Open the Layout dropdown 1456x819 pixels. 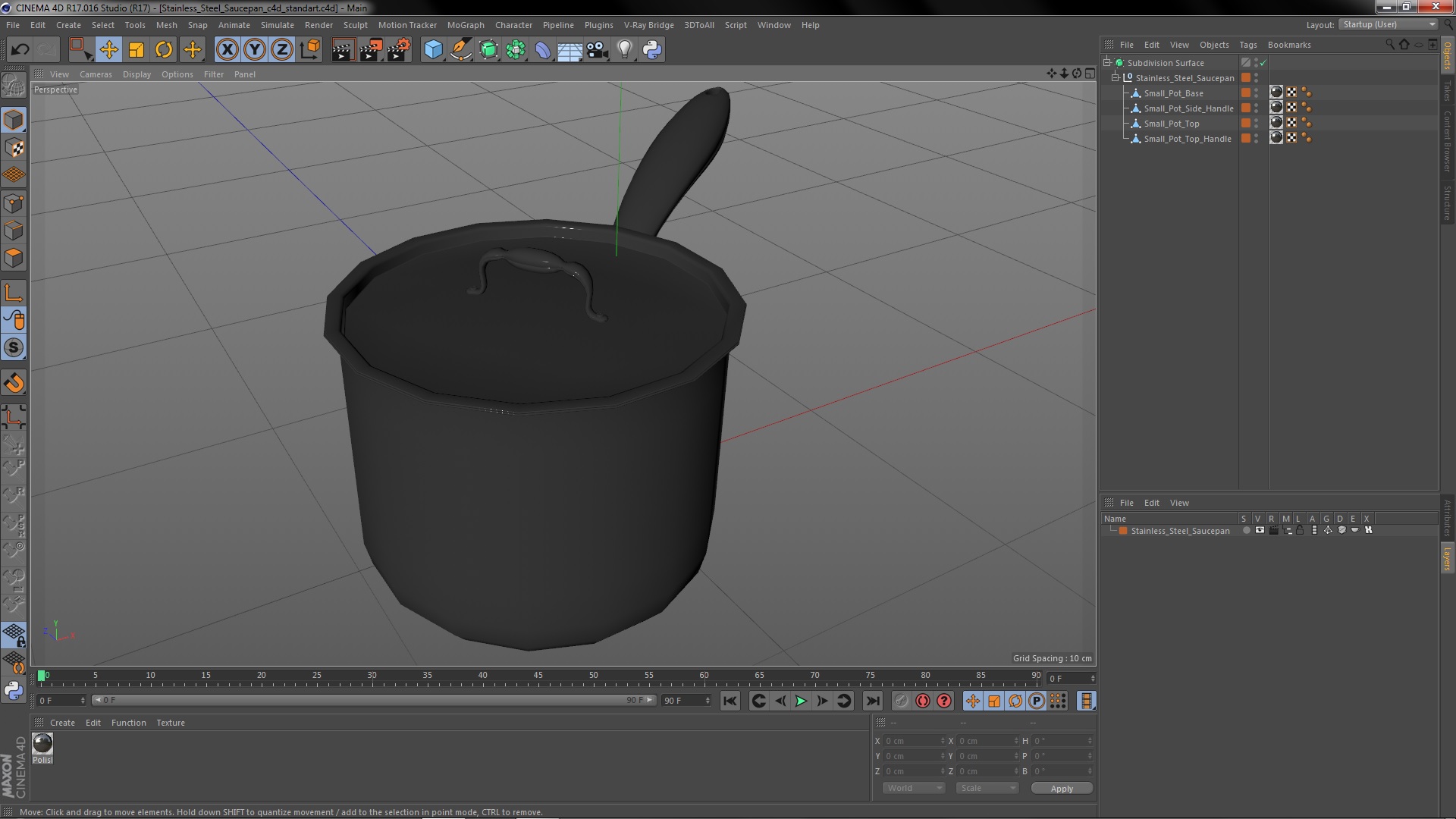[x=1388, y=24]
